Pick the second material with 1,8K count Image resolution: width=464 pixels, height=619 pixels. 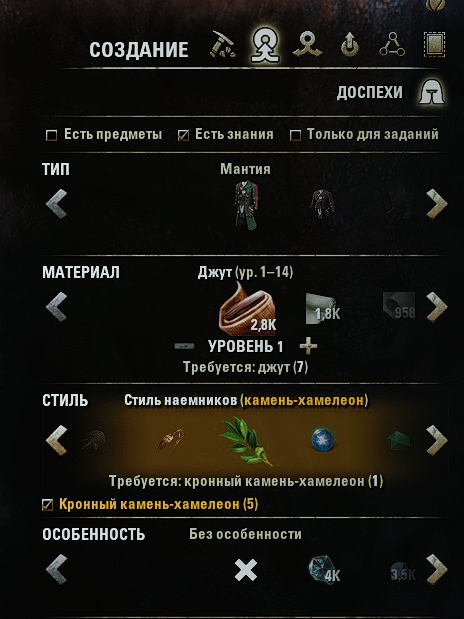322,309
